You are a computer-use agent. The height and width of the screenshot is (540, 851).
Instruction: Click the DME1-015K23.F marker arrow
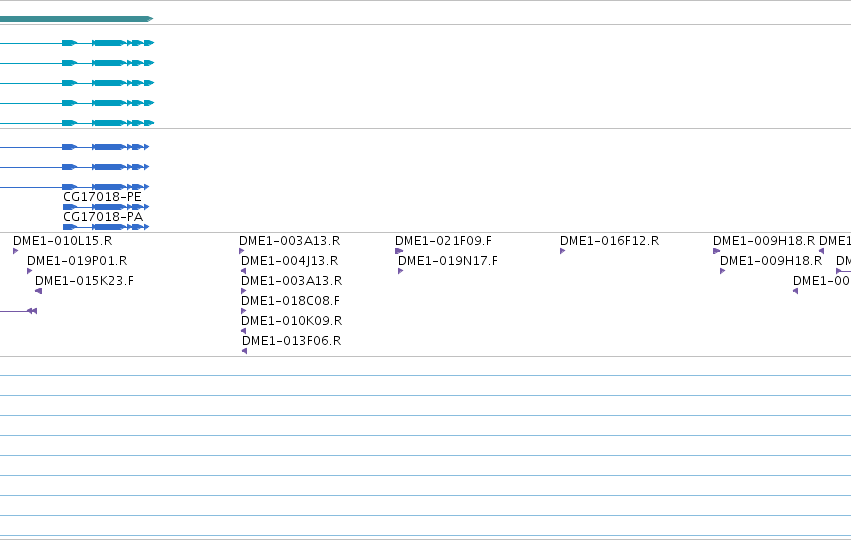(39, 291)
